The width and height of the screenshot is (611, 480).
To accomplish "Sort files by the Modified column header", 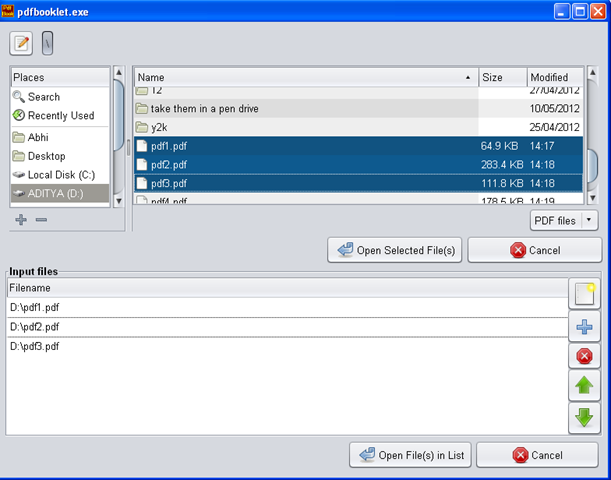I will 555,77.
